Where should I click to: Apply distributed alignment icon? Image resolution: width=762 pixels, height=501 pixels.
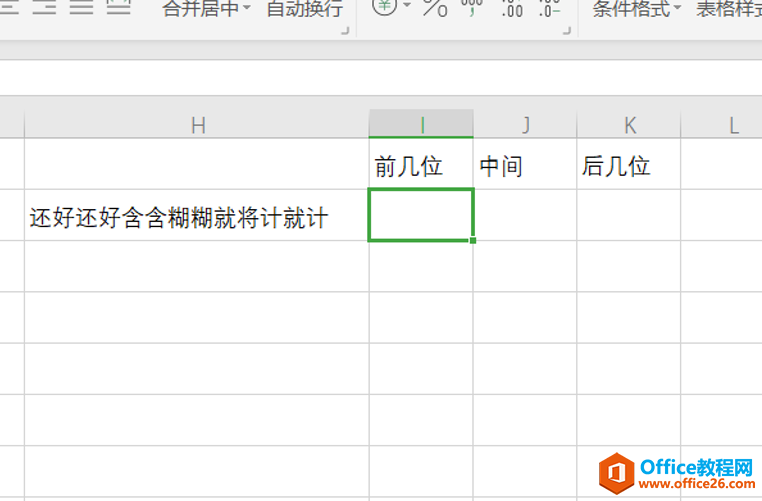coord(119,7)
